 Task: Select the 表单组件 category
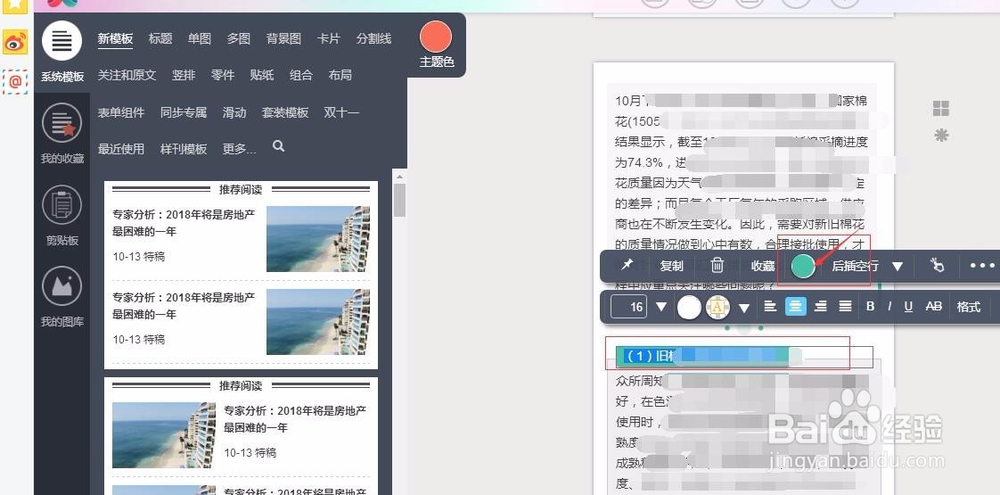[121, 113]
